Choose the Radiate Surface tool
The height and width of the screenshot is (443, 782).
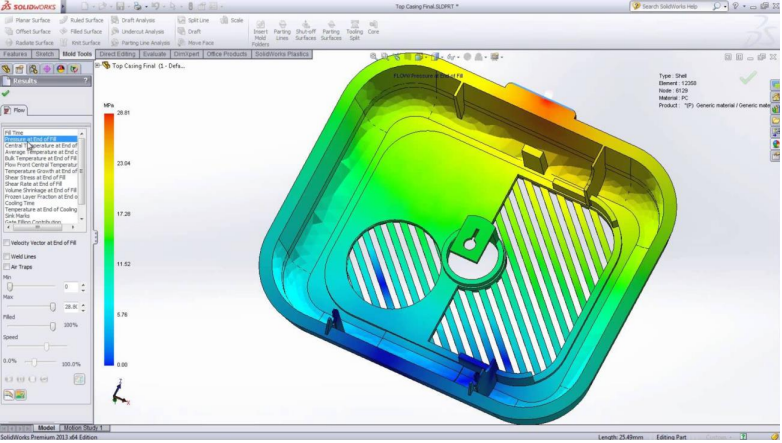tap(29, 43)
